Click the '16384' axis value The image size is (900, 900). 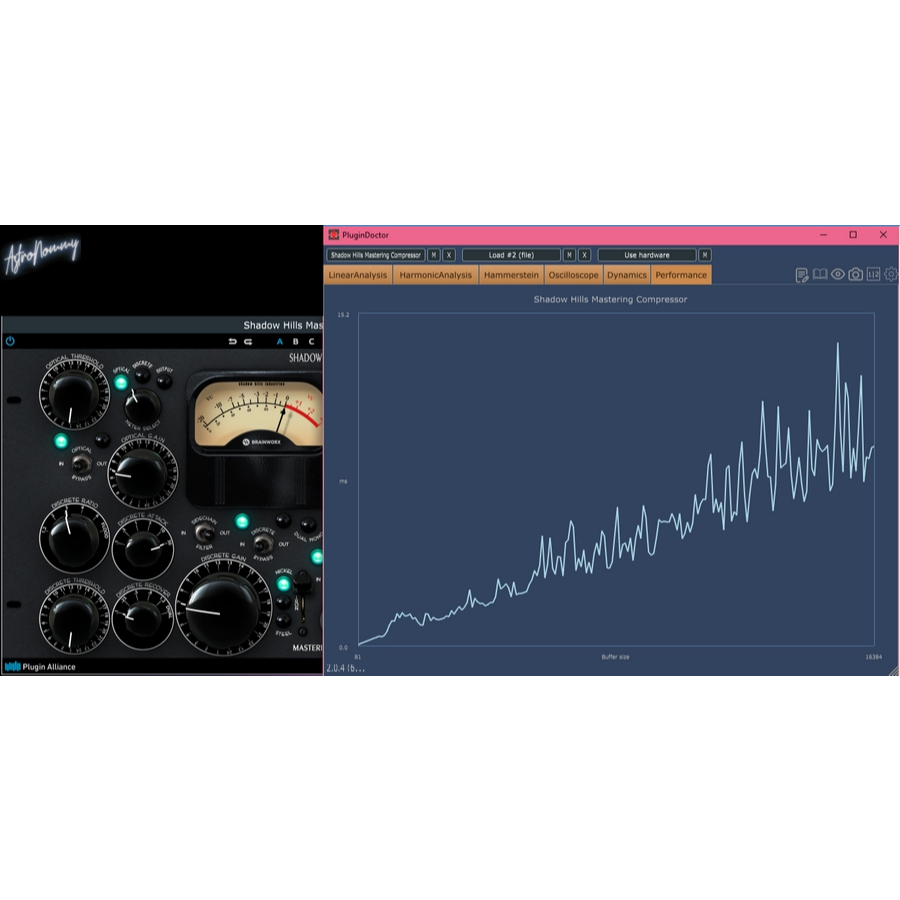[x=874, y=657]
